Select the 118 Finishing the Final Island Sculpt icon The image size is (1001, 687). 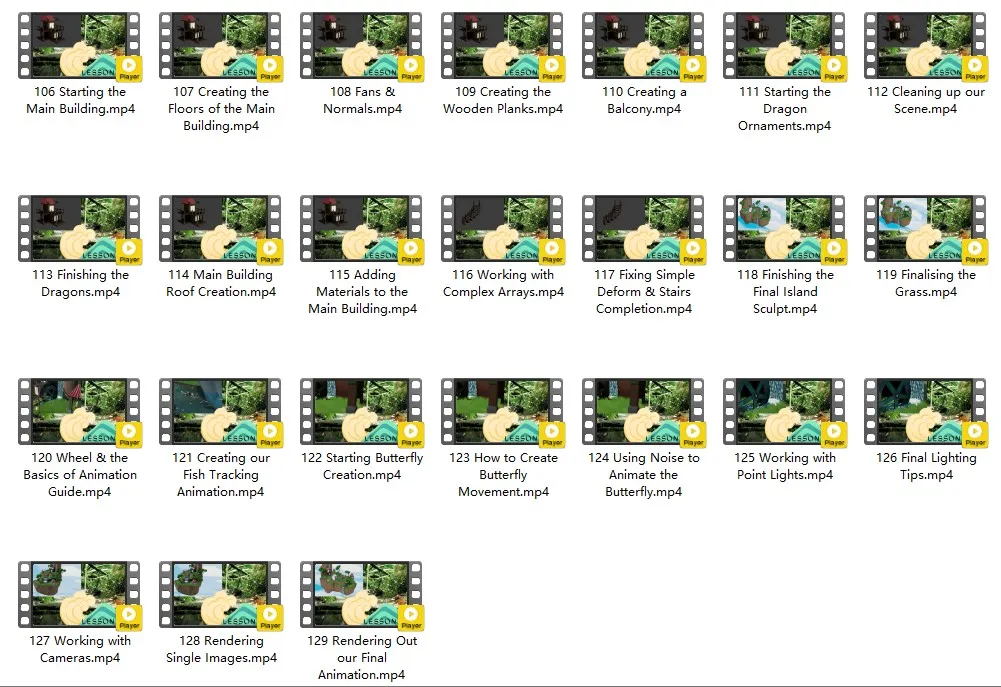(x=785, y=229)
